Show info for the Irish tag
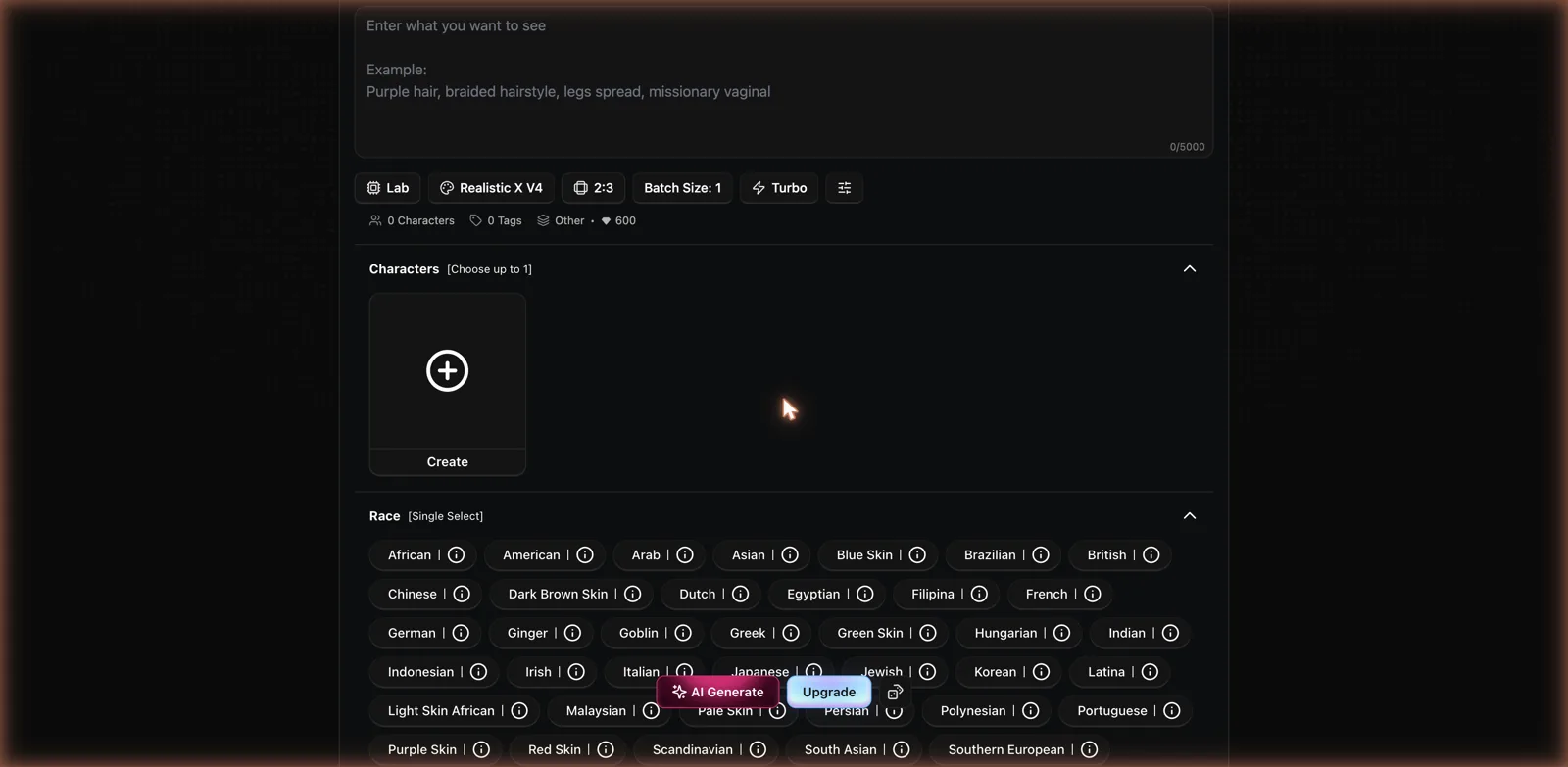This screenshot has height=767, width=1568. pos(576,672)
